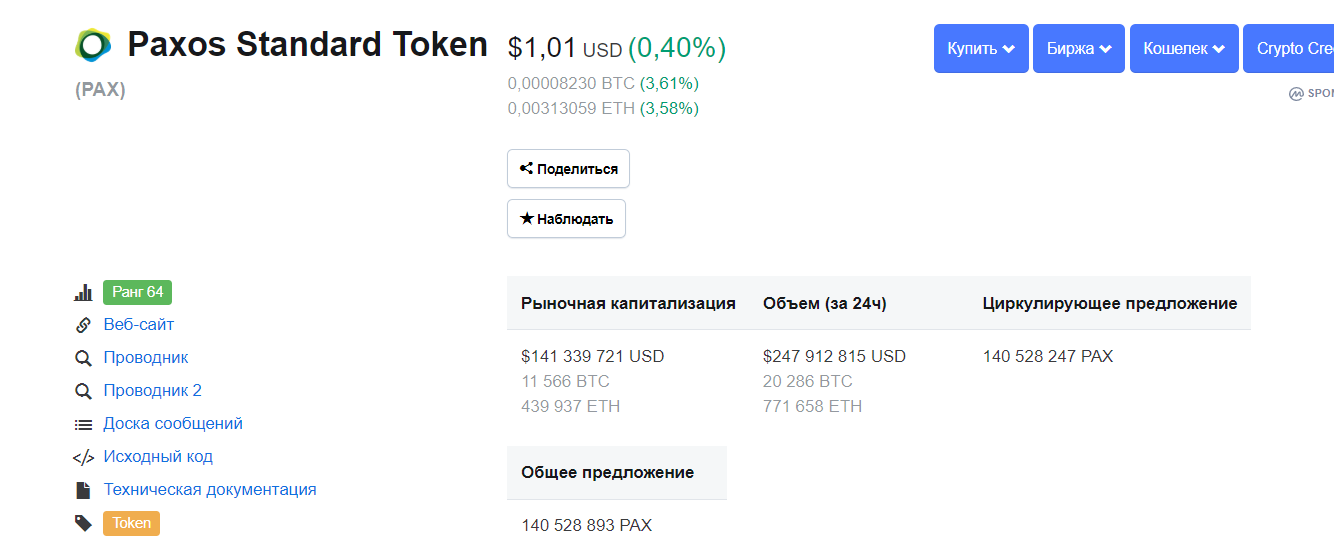The width and height of the screenshot is (1334, 555).
Task: Open the Веб-сайт link
Action: (139, 325)
